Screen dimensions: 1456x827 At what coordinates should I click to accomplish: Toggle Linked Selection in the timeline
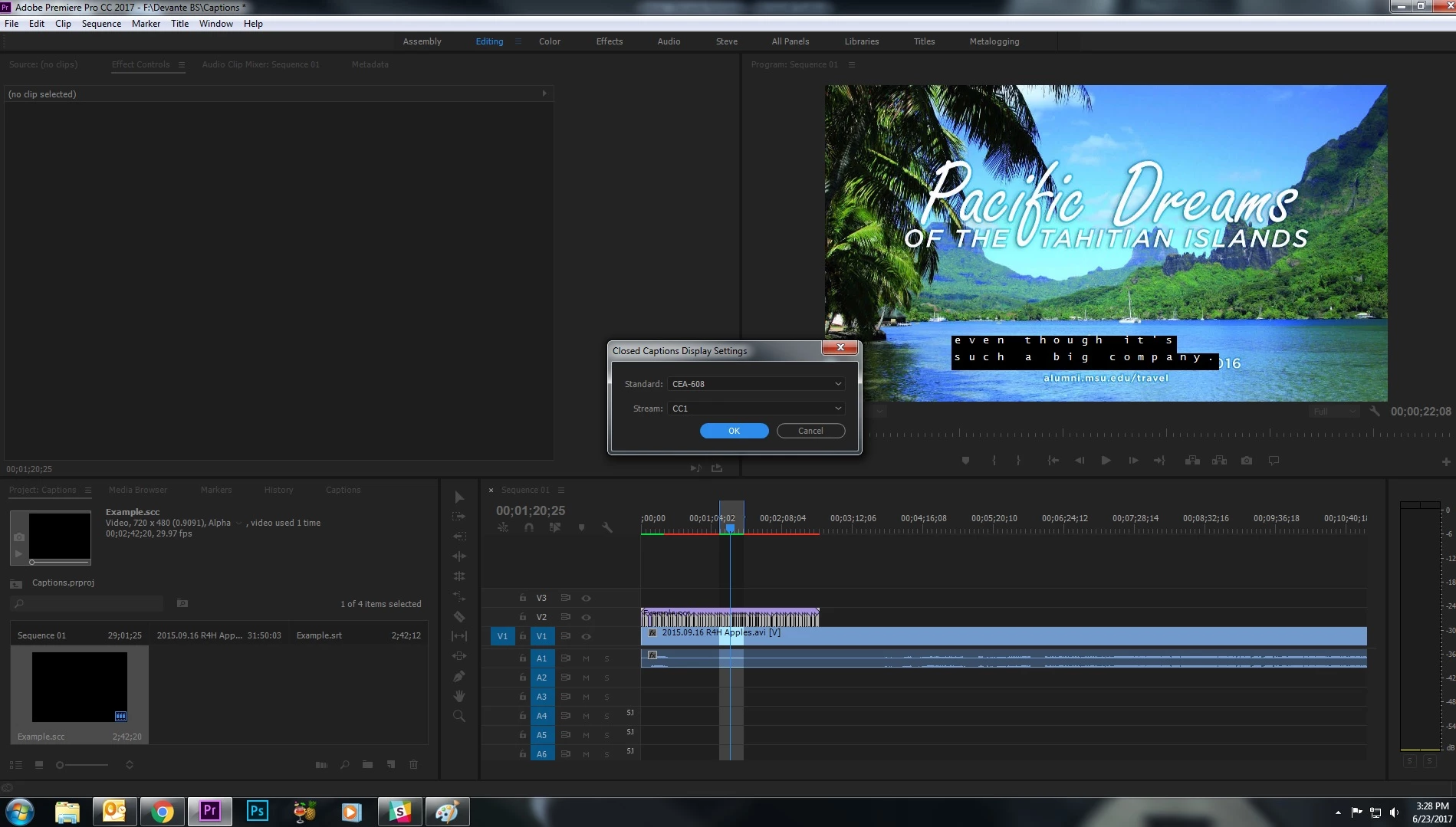coord(554,527)
